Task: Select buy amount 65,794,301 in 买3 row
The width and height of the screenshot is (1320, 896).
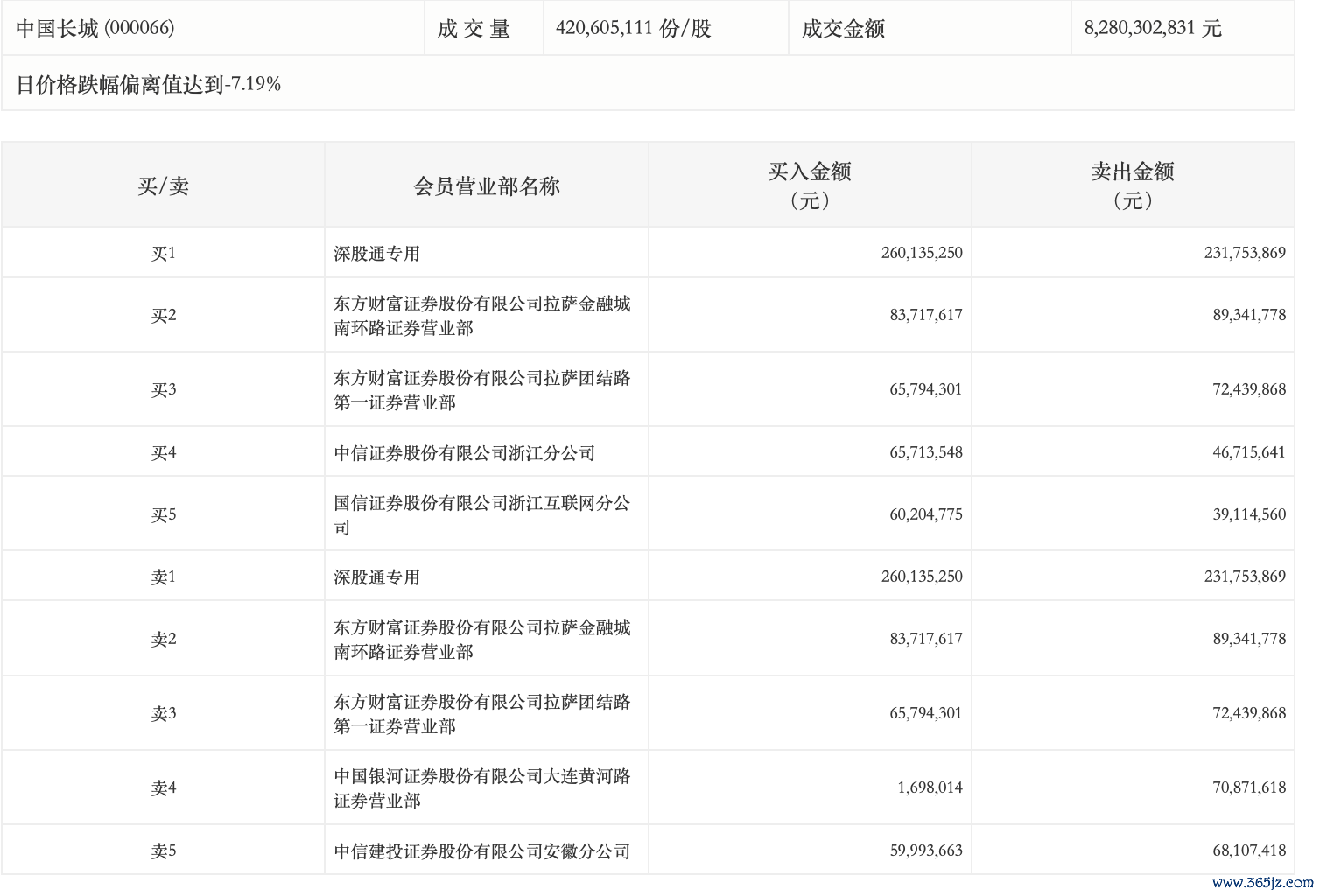Action: pyautogui.click(x=926, y=389)
